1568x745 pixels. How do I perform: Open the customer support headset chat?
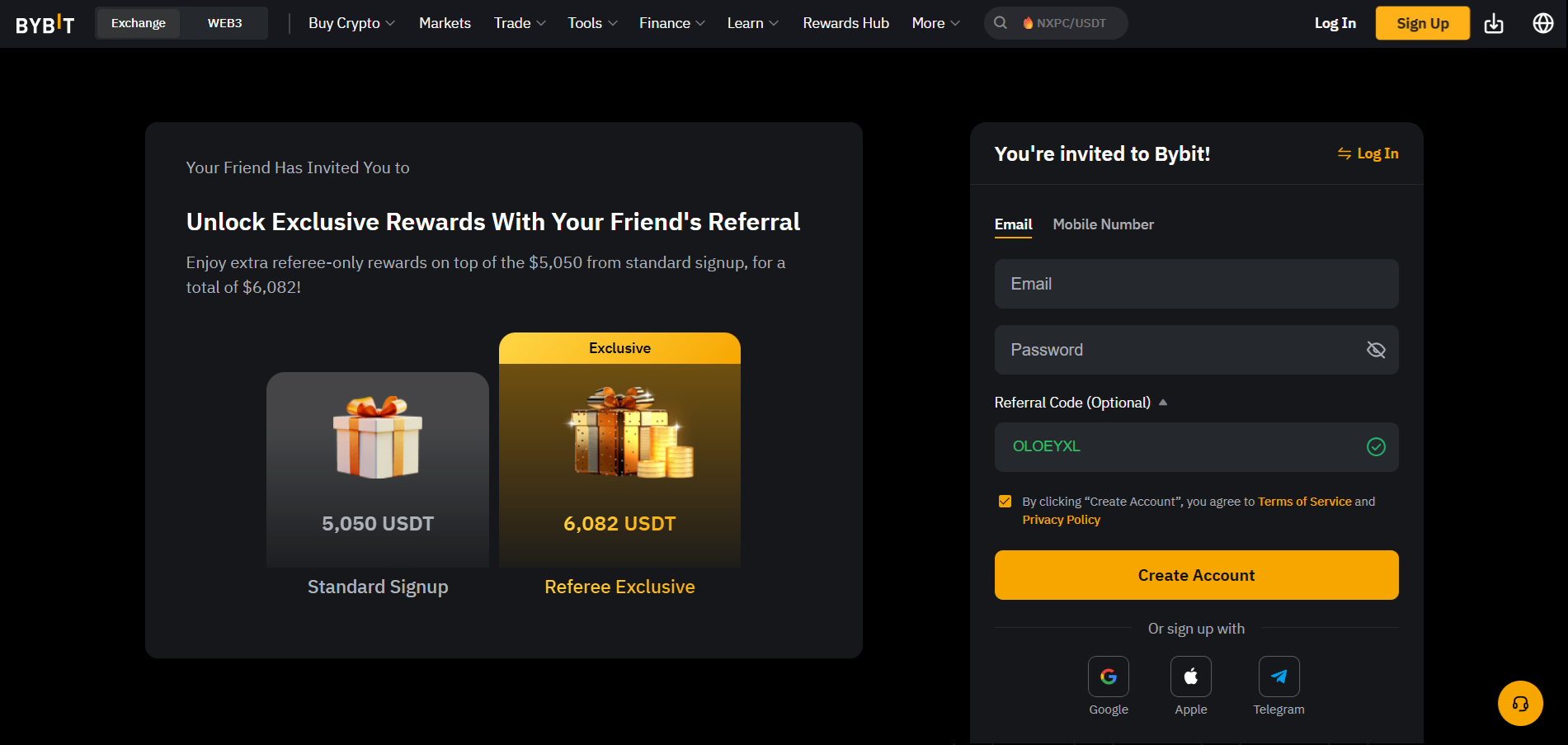pos(1519,703)
